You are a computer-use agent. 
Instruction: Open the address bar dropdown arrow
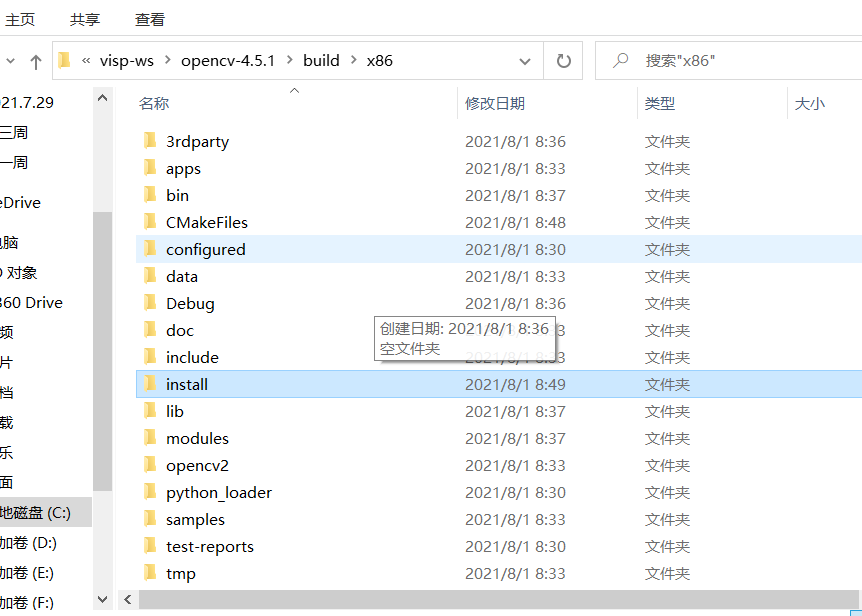525,60
